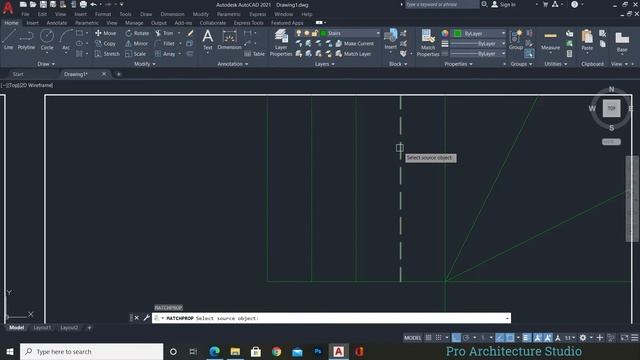The width and height of the screenshot is (640, 360).
Task: Undo using the quick access arrow
Action: (x=93, y=4)
